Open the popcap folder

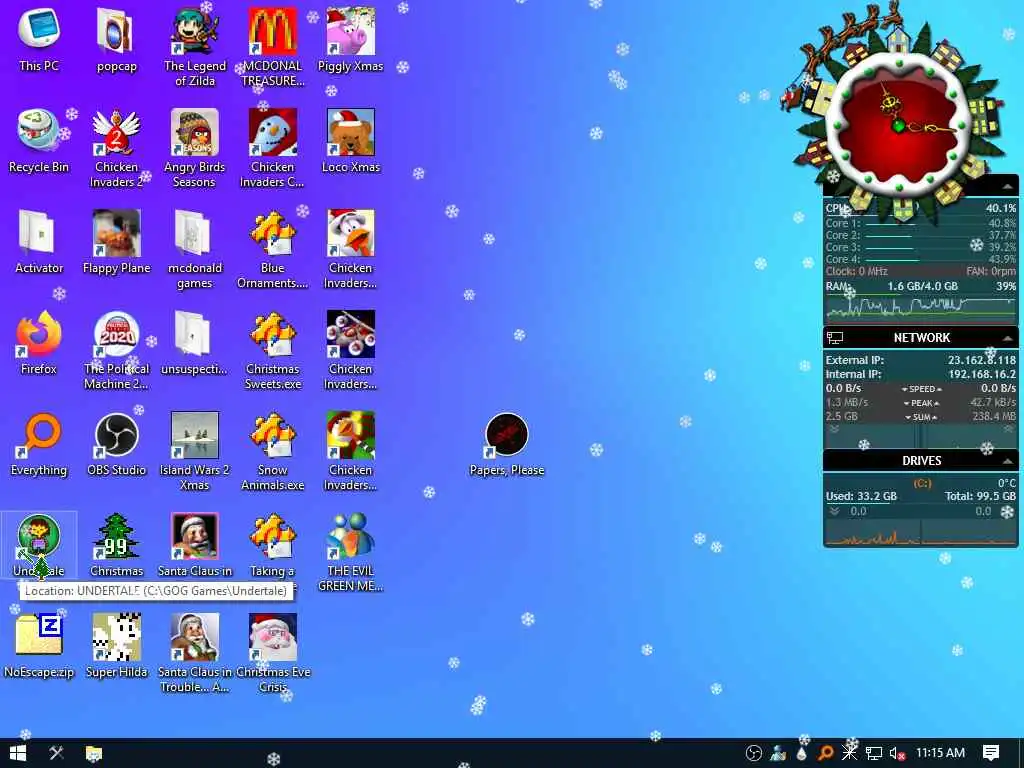pyautogui.click(x=116, y=38)
